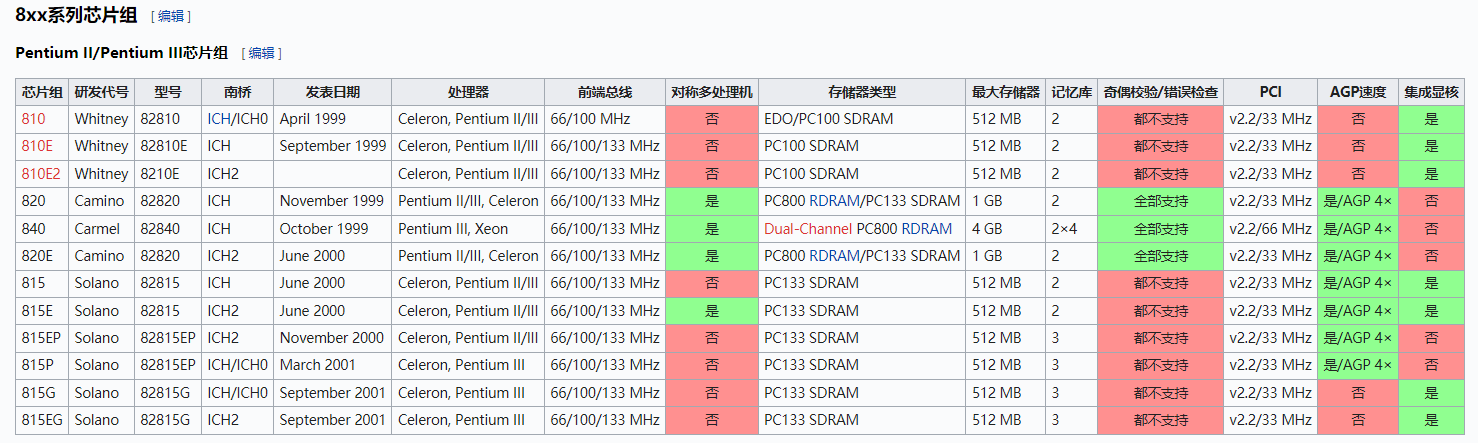This screenshot has height=443, width=1478.
Task: Click the 840 chipset cell
Action: coord(42,228)
